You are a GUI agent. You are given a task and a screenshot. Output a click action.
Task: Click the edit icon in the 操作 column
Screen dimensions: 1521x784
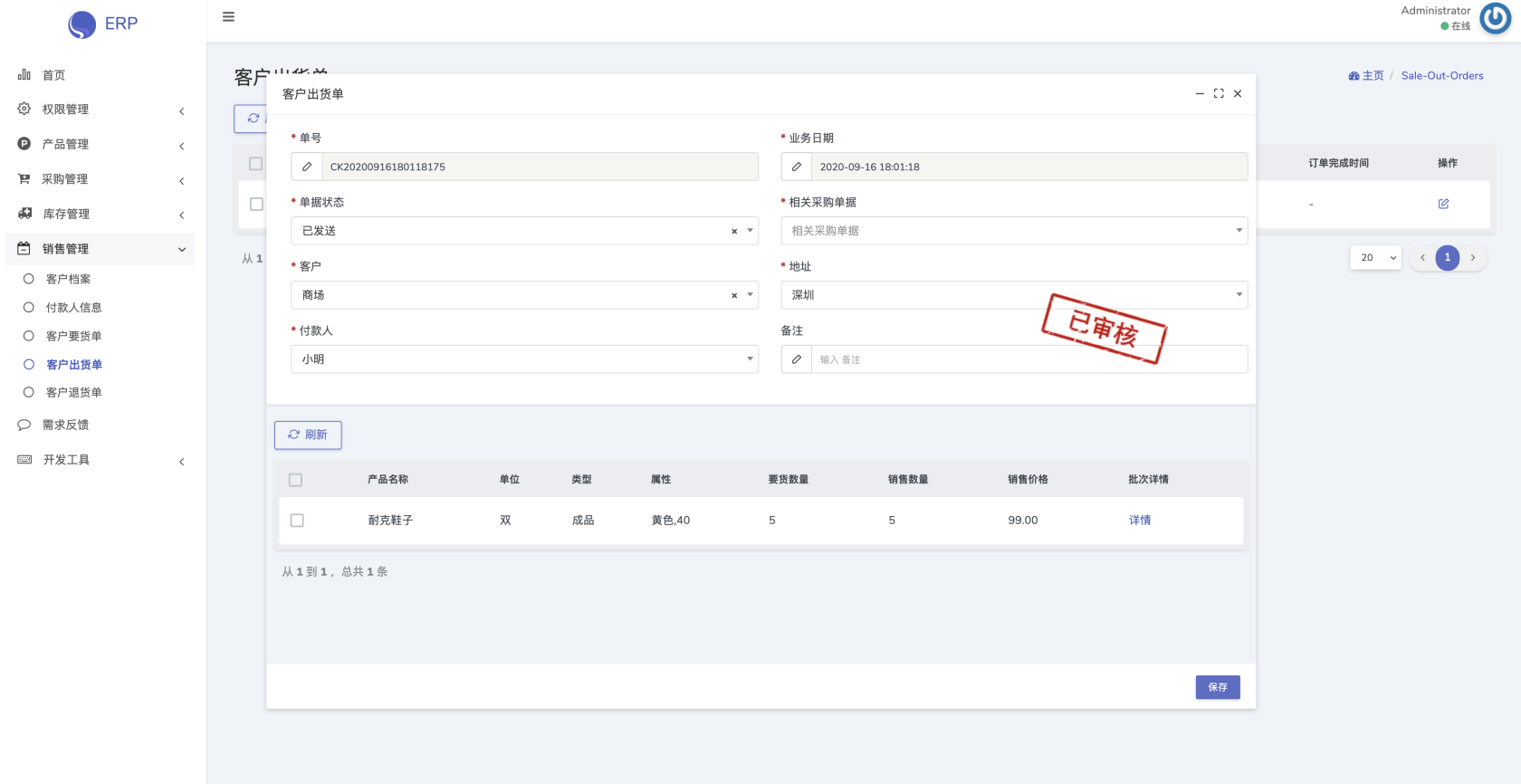(x=1444, y=204)
